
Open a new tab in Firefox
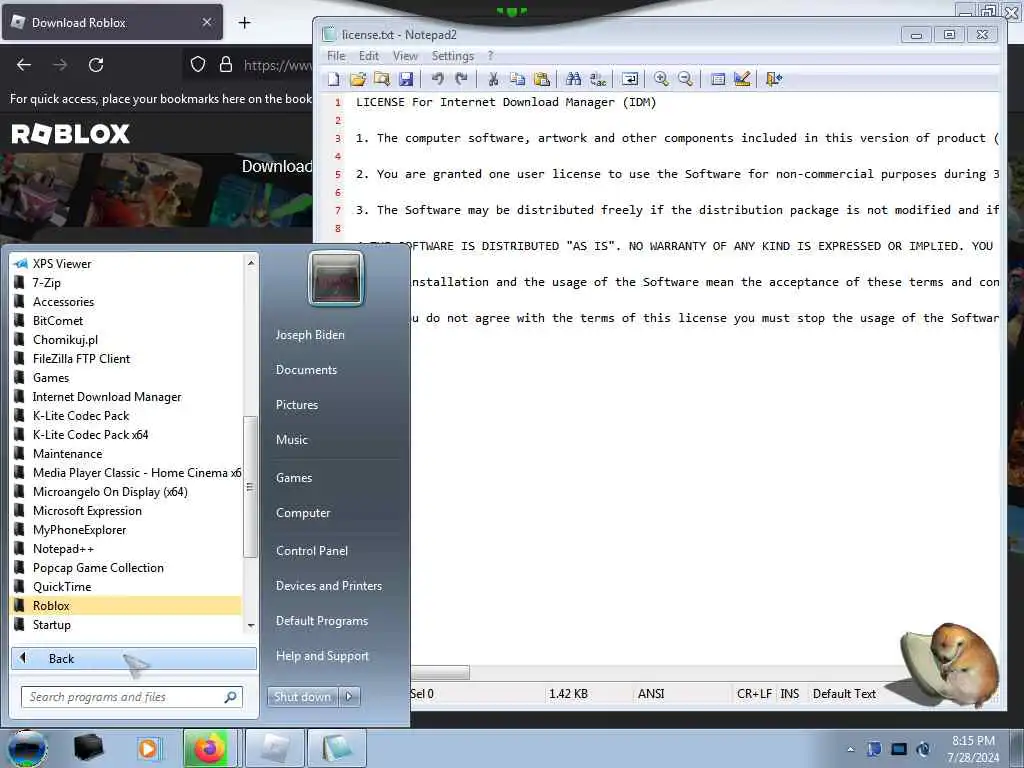(244, 23)
